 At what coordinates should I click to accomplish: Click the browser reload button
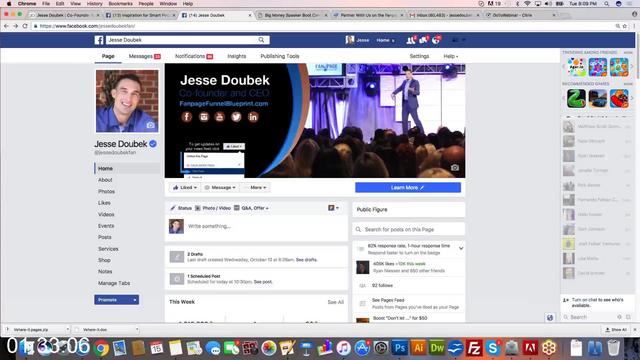click(x=25, y=26)
